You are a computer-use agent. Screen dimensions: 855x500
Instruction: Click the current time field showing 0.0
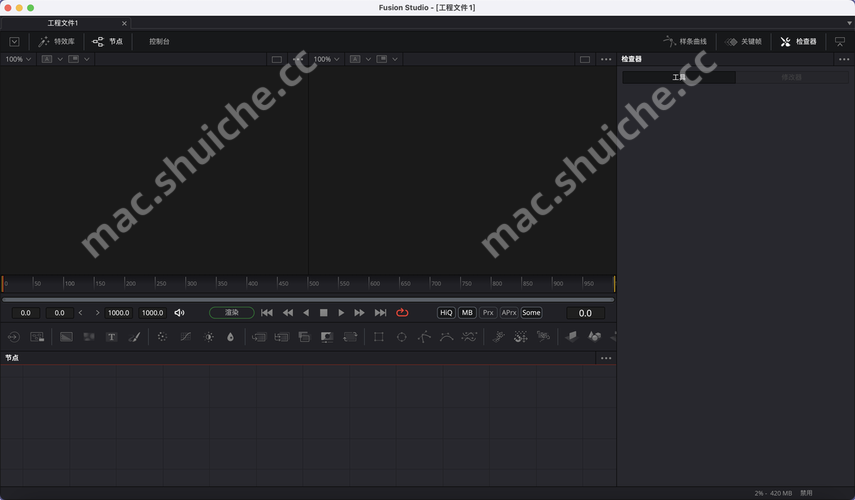click(585, 313)
